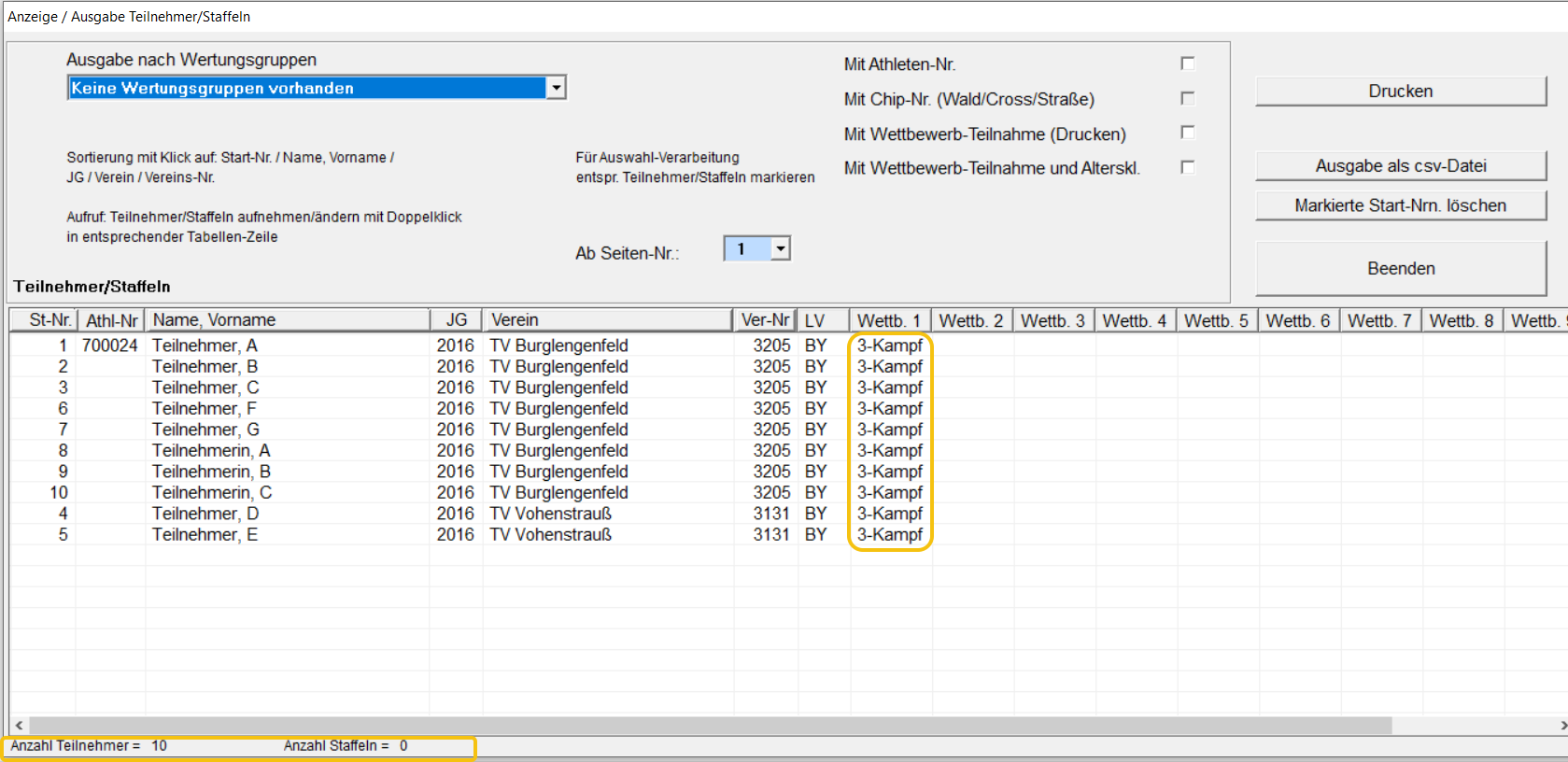Viewport: 1568px width, 762px height.
Task: Click the Athl-Nr column header
Action: click(x=111, y=320)
